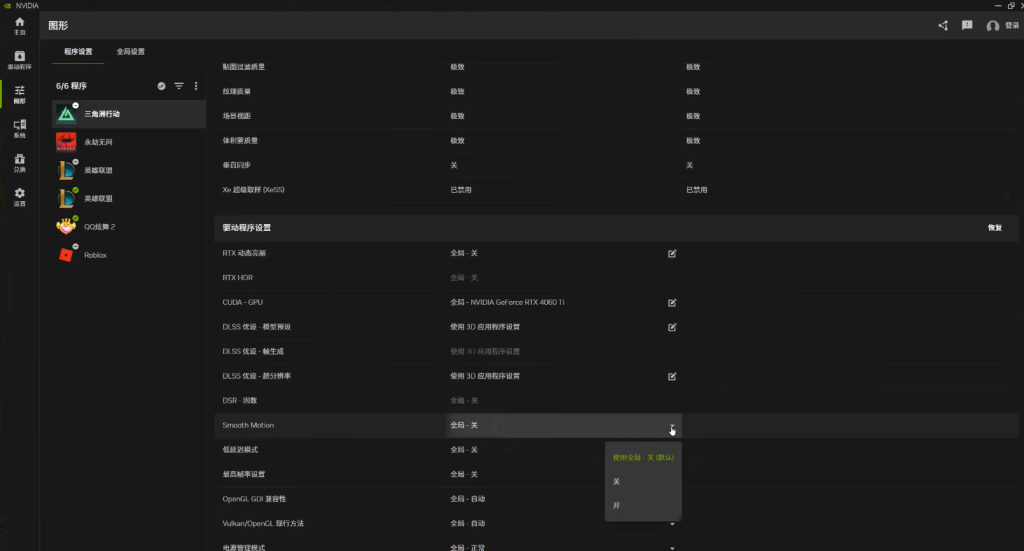The height and width of the screenshot is (551, 1024).
Task: Edit the RTX 动态亮丽 setting
Action: tap(672, 253)
